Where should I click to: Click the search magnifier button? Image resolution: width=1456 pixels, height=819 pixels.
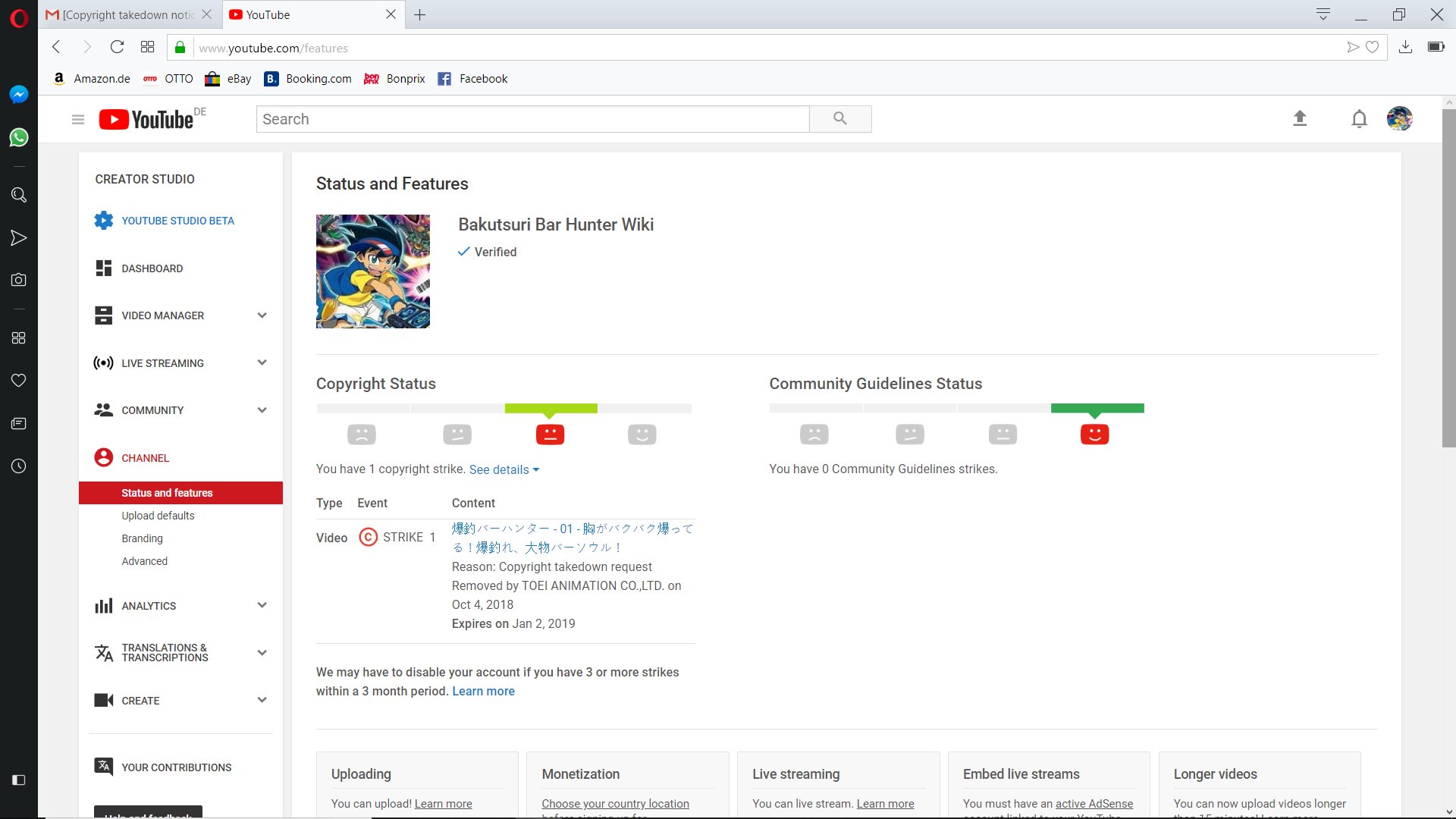pyautogui.click(x=839, y=119)
